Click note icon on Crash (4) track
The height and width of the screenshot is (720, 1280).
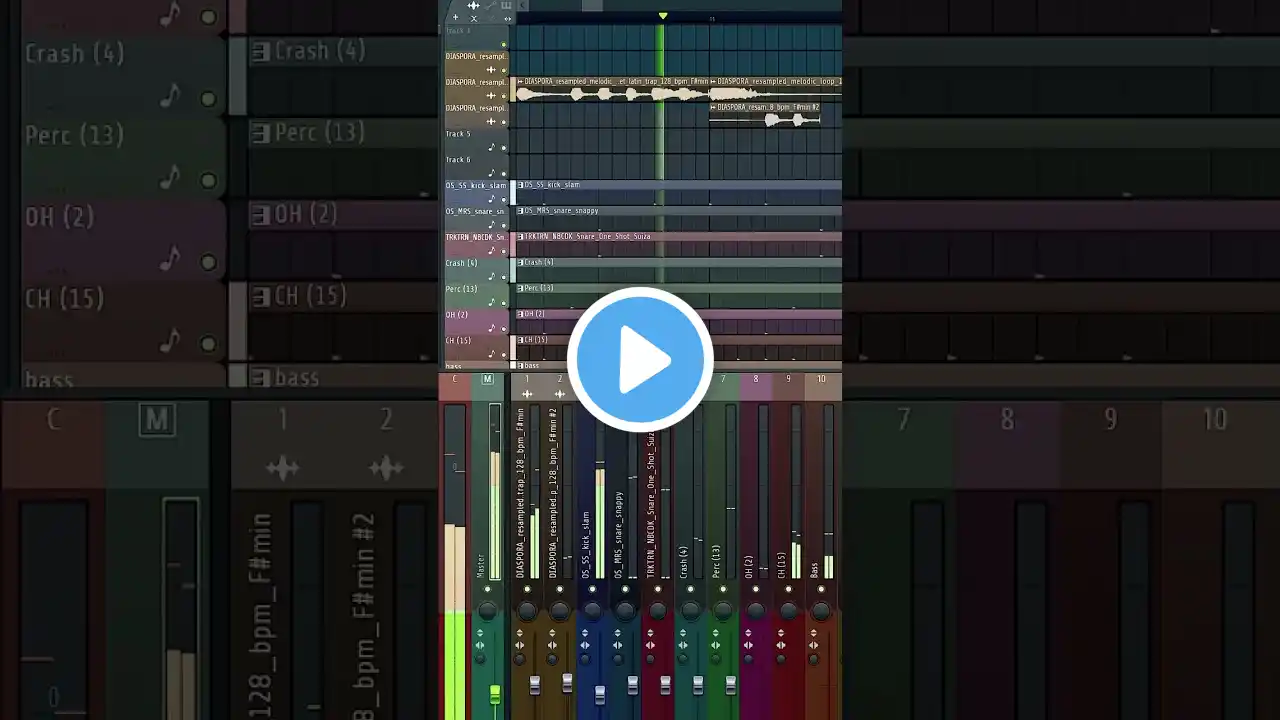491,276
